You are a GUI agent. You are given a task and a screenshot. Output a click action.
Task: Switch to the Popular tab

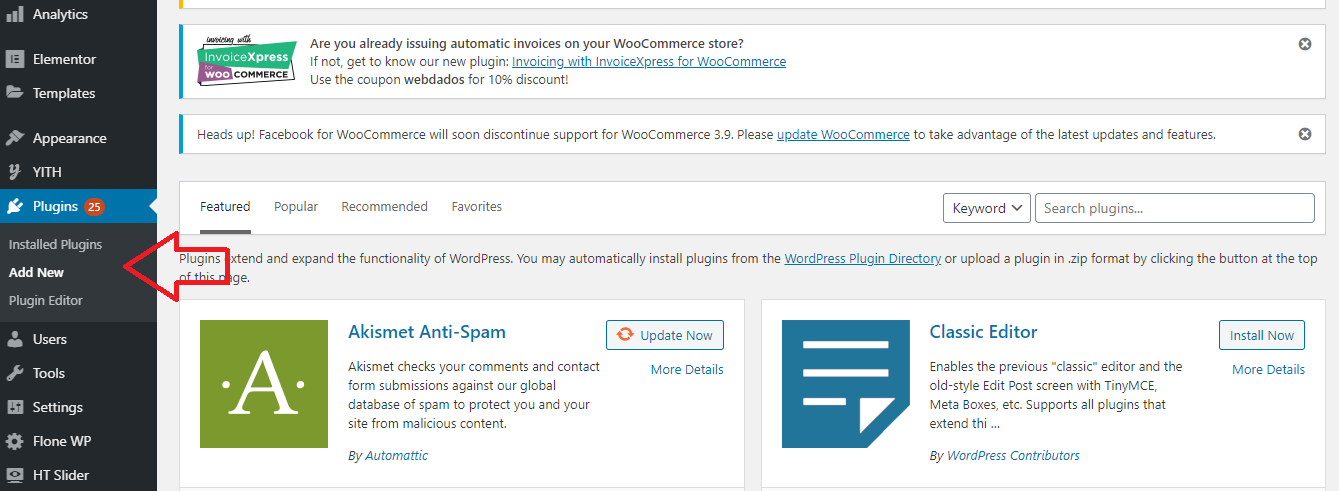[x=296, y=207]
